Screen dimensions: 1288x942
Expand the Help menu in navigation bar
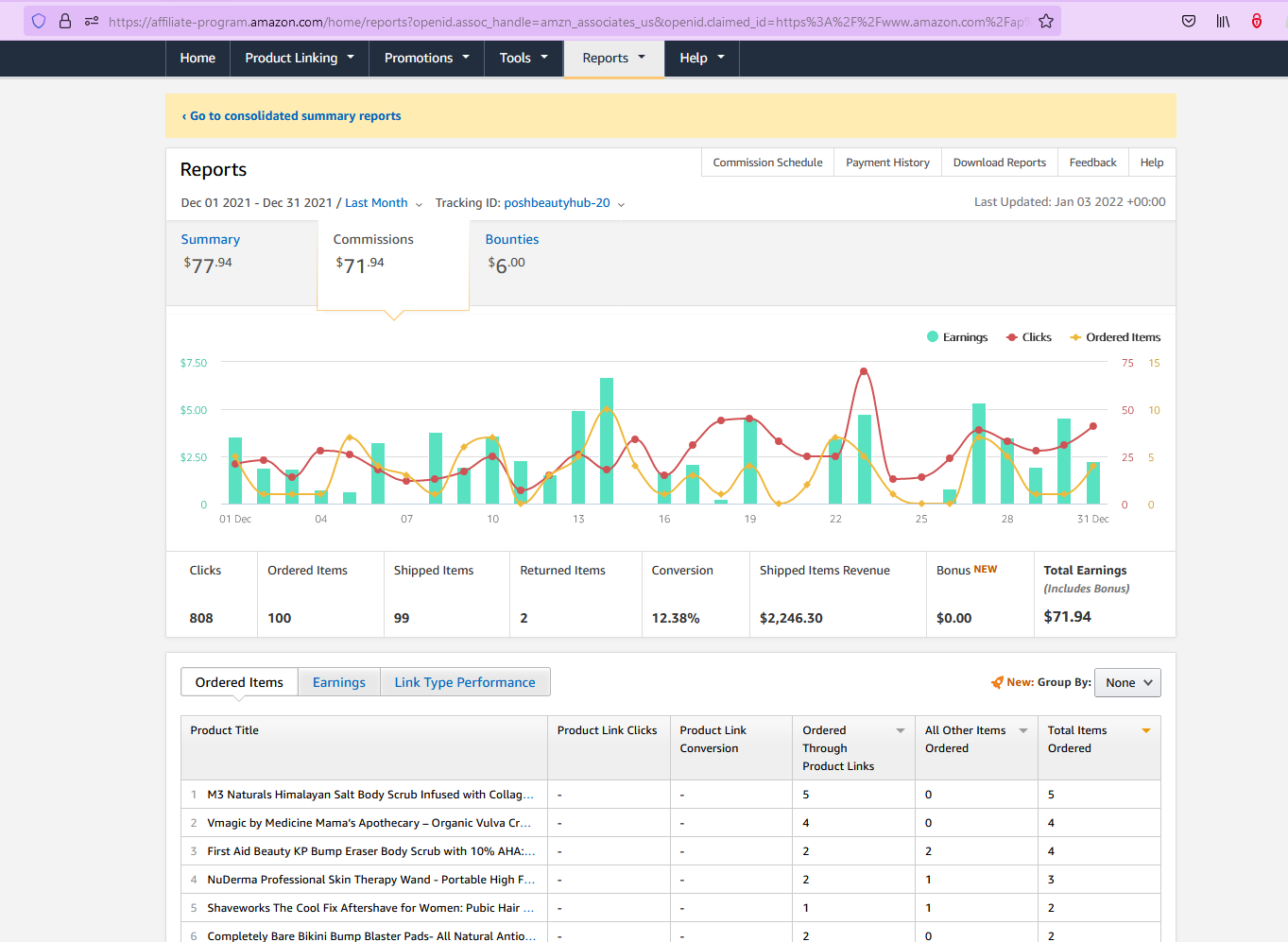pyautogui.click(x=702, y=58)
